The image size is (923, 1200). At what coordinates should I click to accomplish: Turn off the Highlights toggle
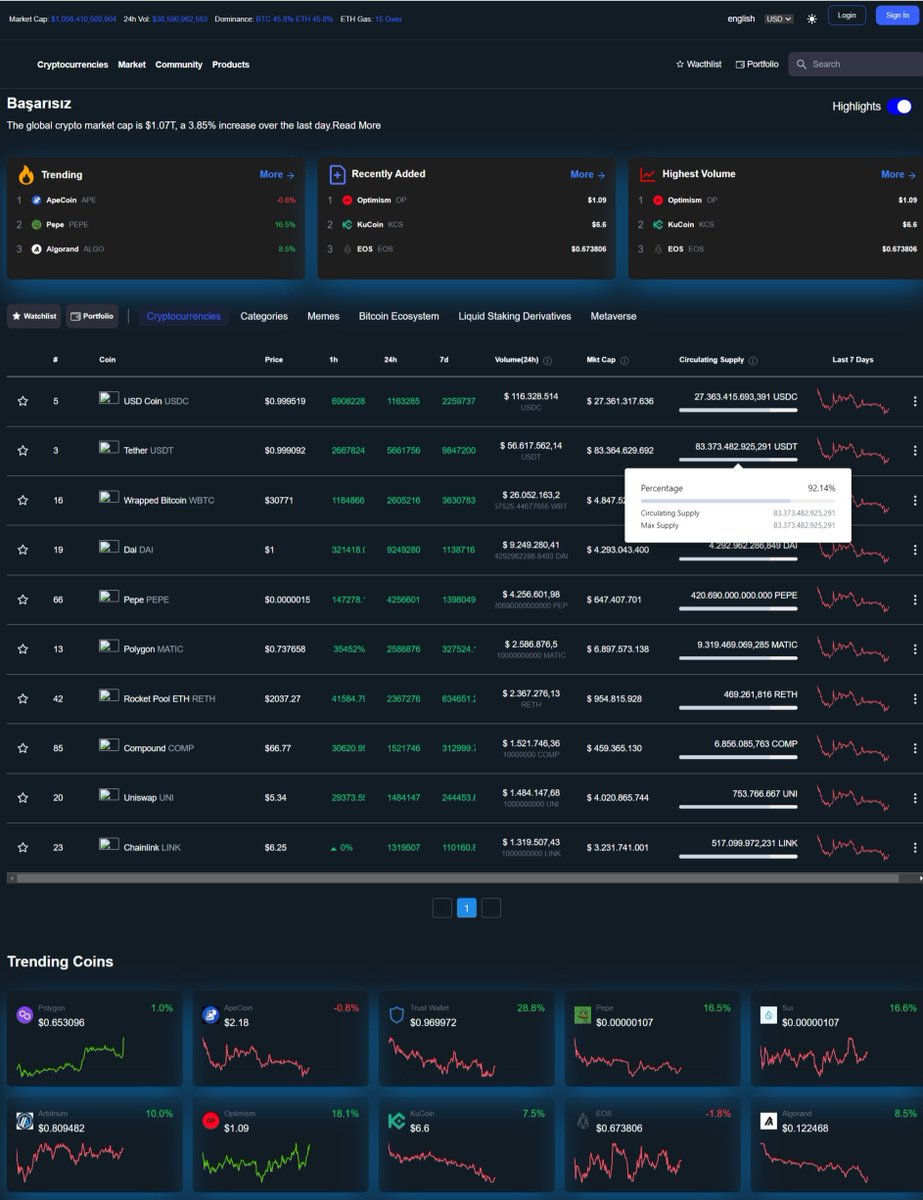click(897, 105)
